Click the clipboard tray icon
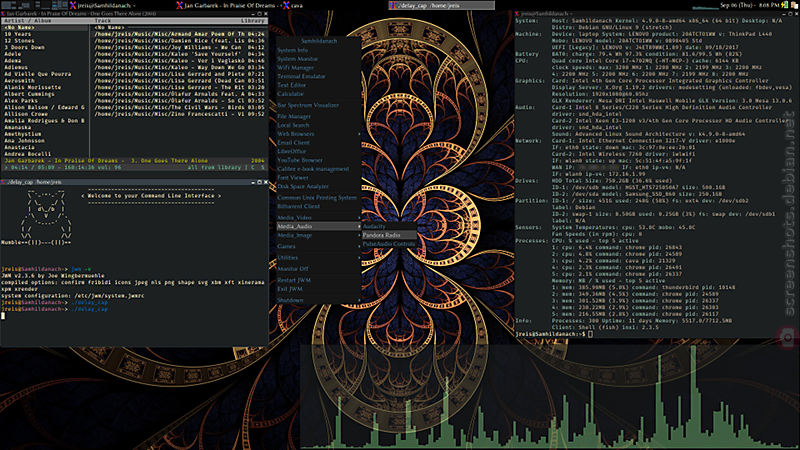Screen dimensions: 800x450 [794, 5]
